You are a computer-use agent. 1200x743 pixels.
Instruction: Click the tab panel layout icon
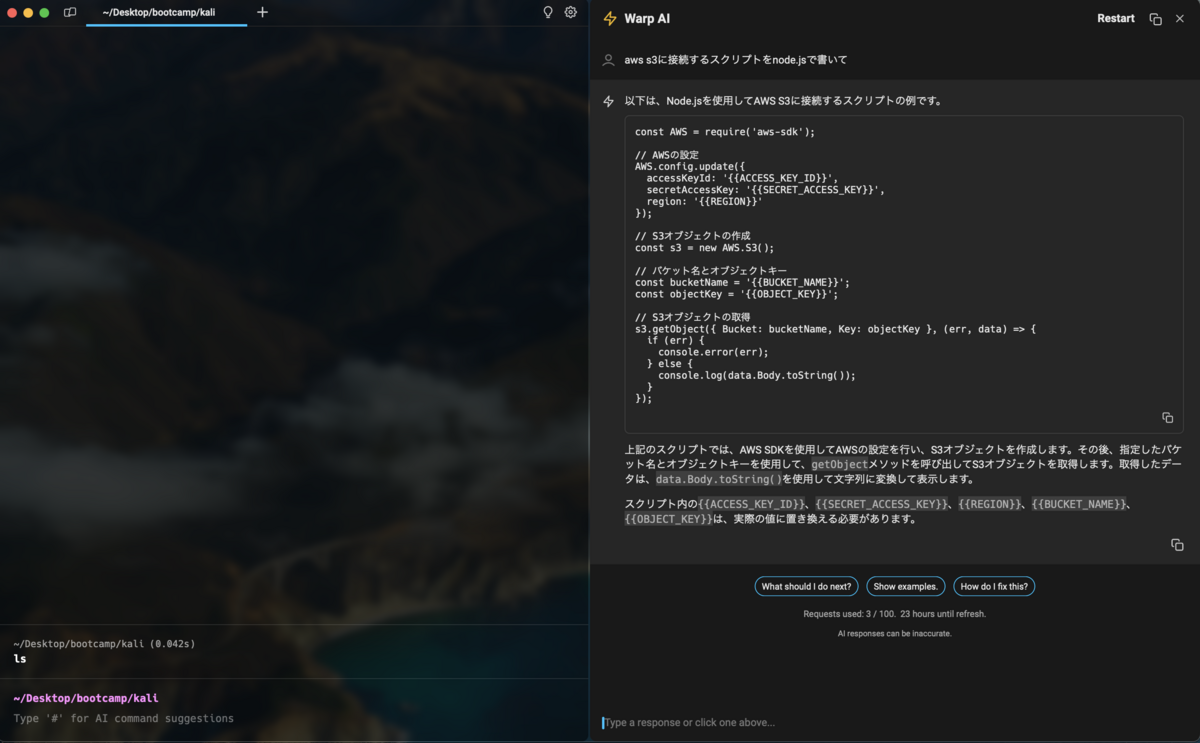pyautogui.click(x=70, y=12)
